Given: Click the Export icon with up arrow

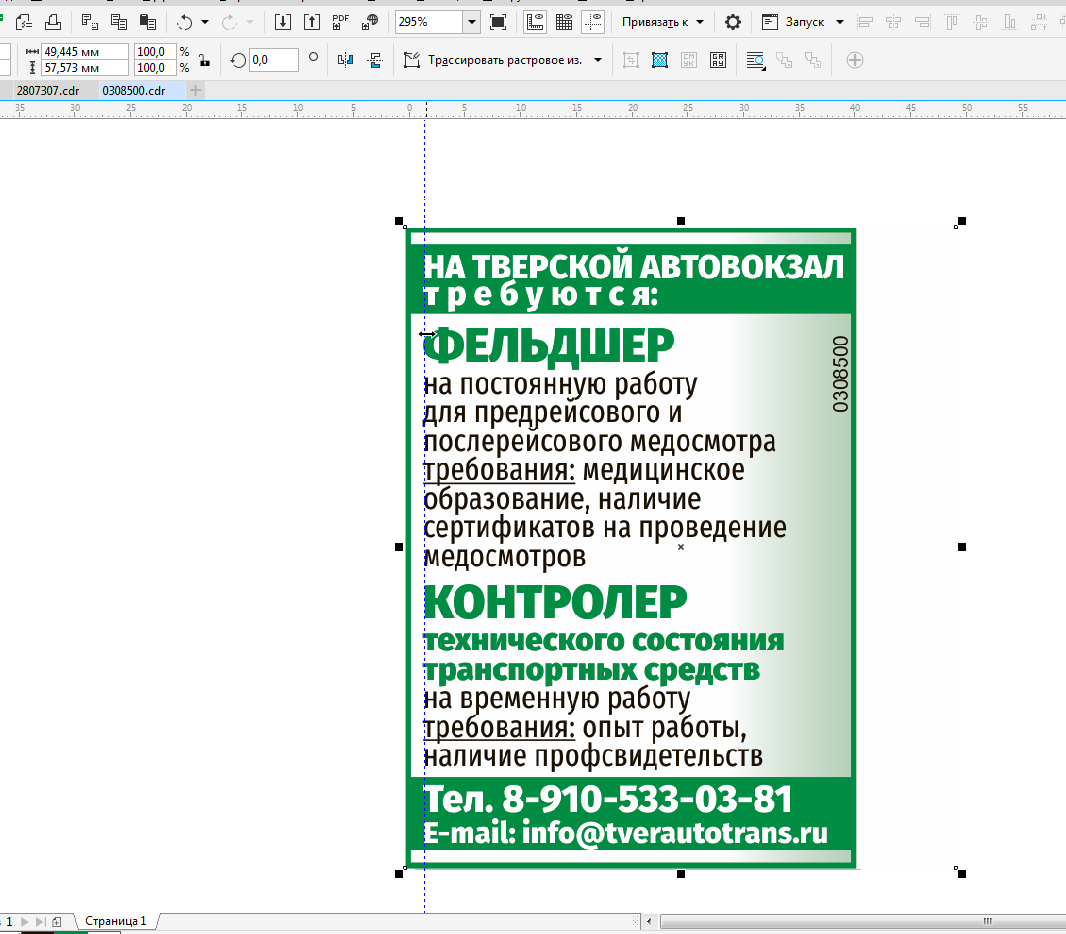Looking at the screenshot, I should [311, 22].
